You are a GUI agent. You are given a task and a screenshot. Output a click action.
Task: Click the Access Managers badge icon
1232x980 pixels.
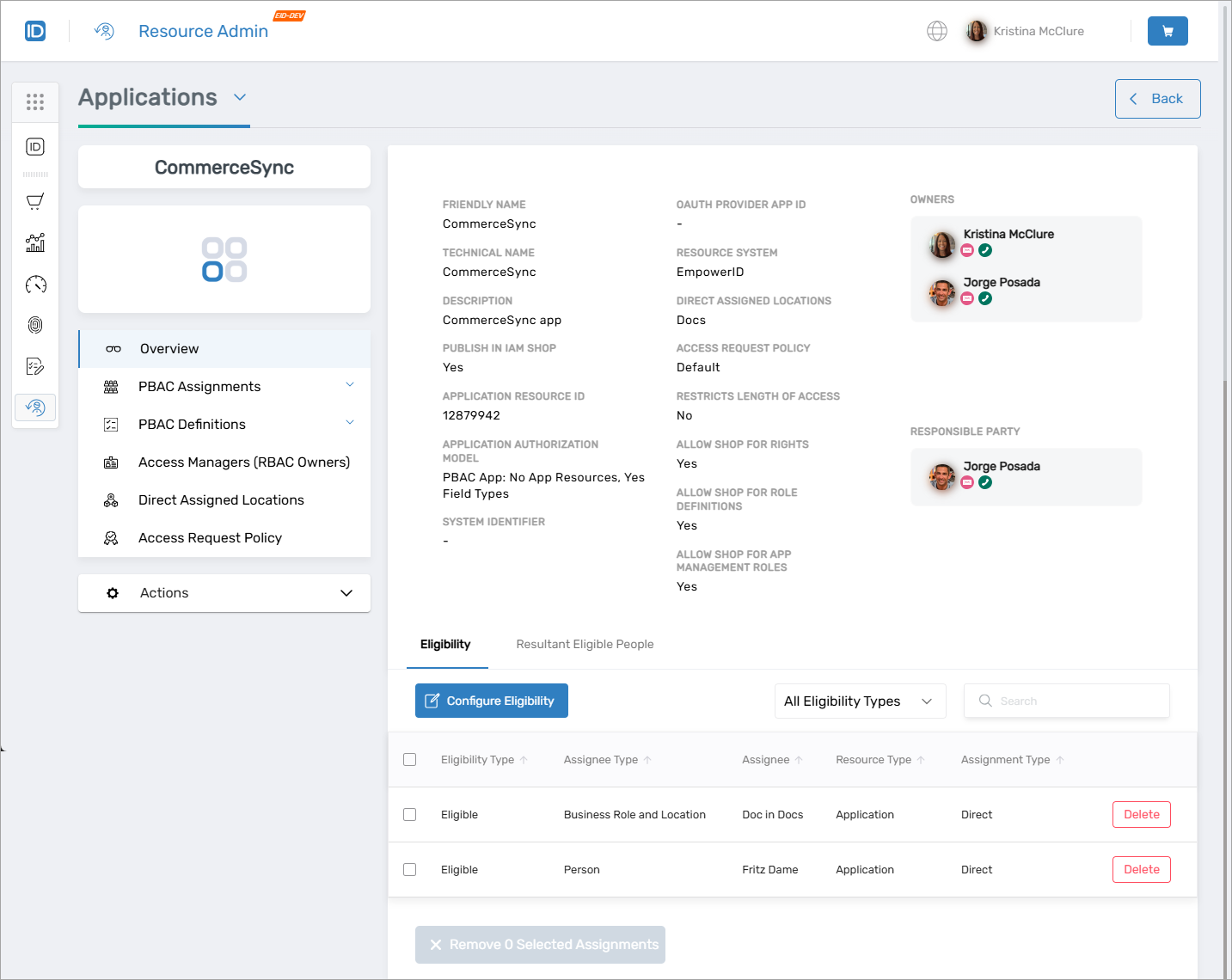point(111,462)
